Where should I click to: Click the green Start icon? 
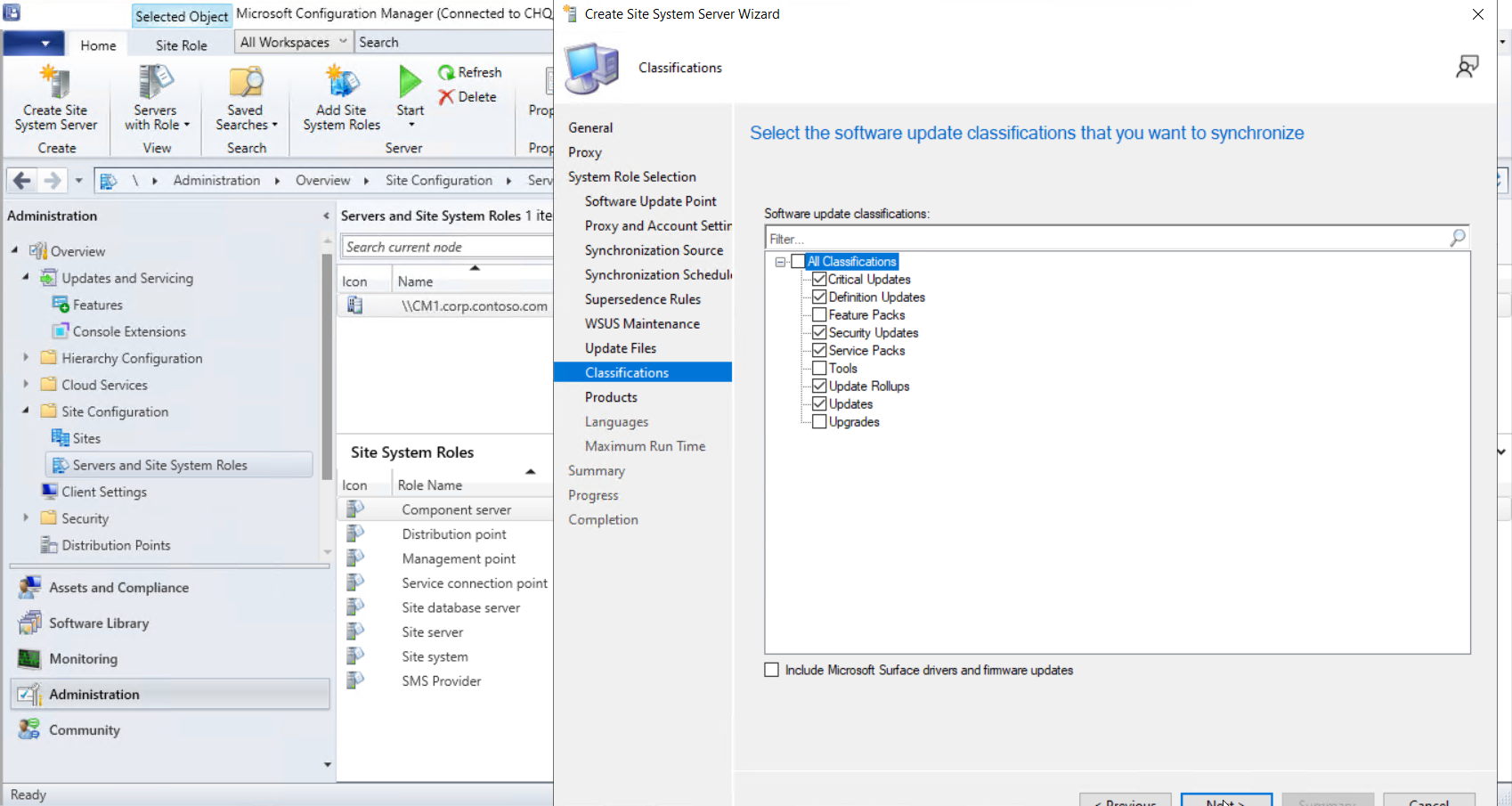pyautogui.click(x=410, y=82)
